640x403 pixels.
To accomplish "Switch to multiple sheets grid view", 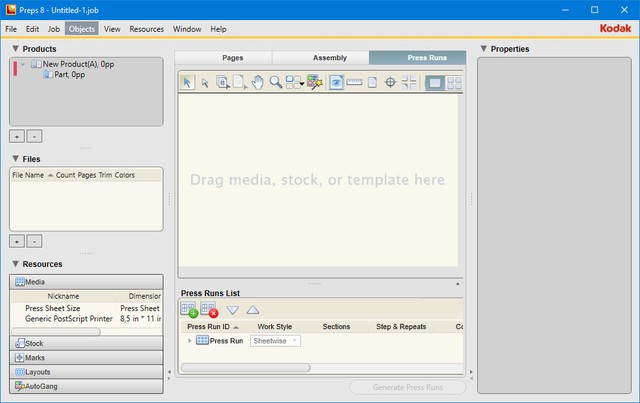I will [454, 83].
